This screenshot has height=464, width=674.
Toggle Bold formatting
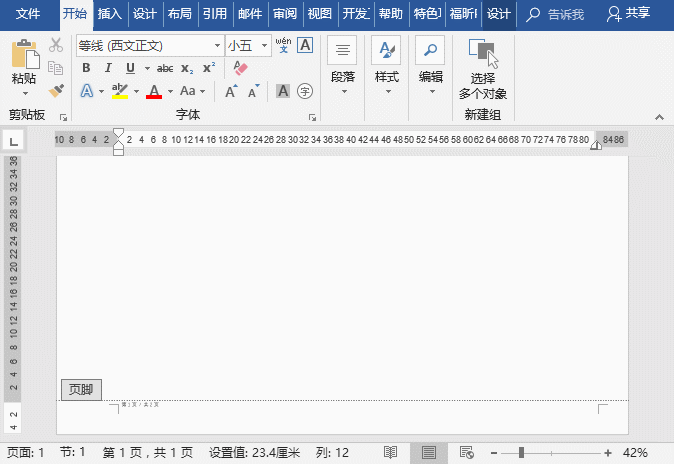point(86,68)
